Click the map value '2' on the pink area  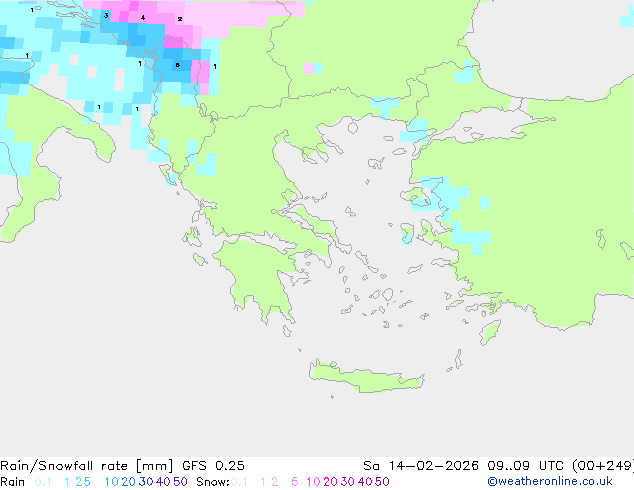(180, 19)
